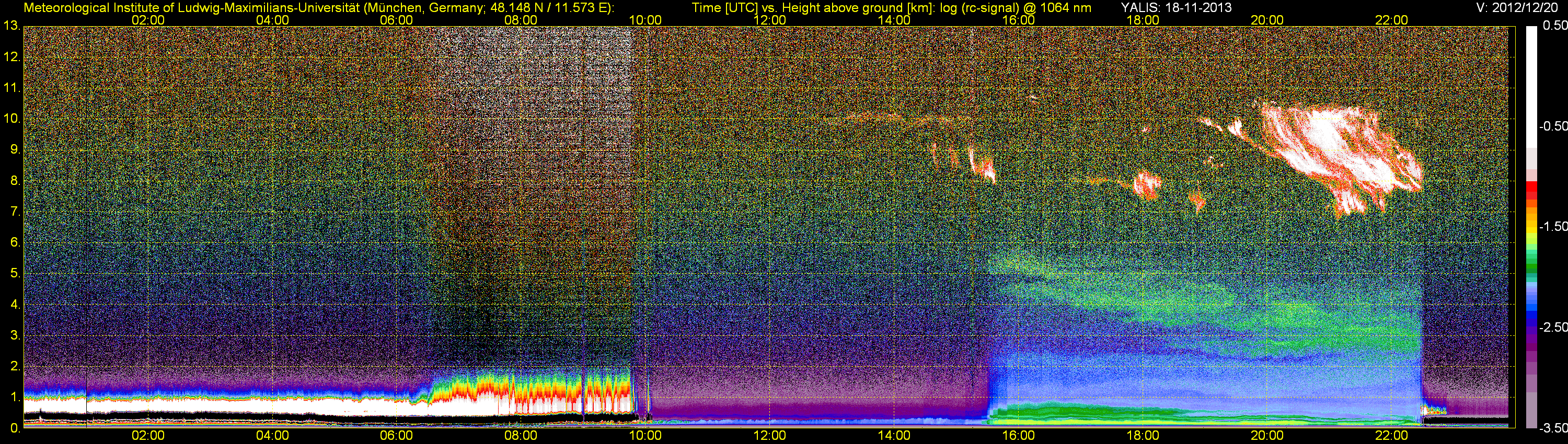Click the 18:00 tick label on the bottom axis

click(x=1143, y=436)
